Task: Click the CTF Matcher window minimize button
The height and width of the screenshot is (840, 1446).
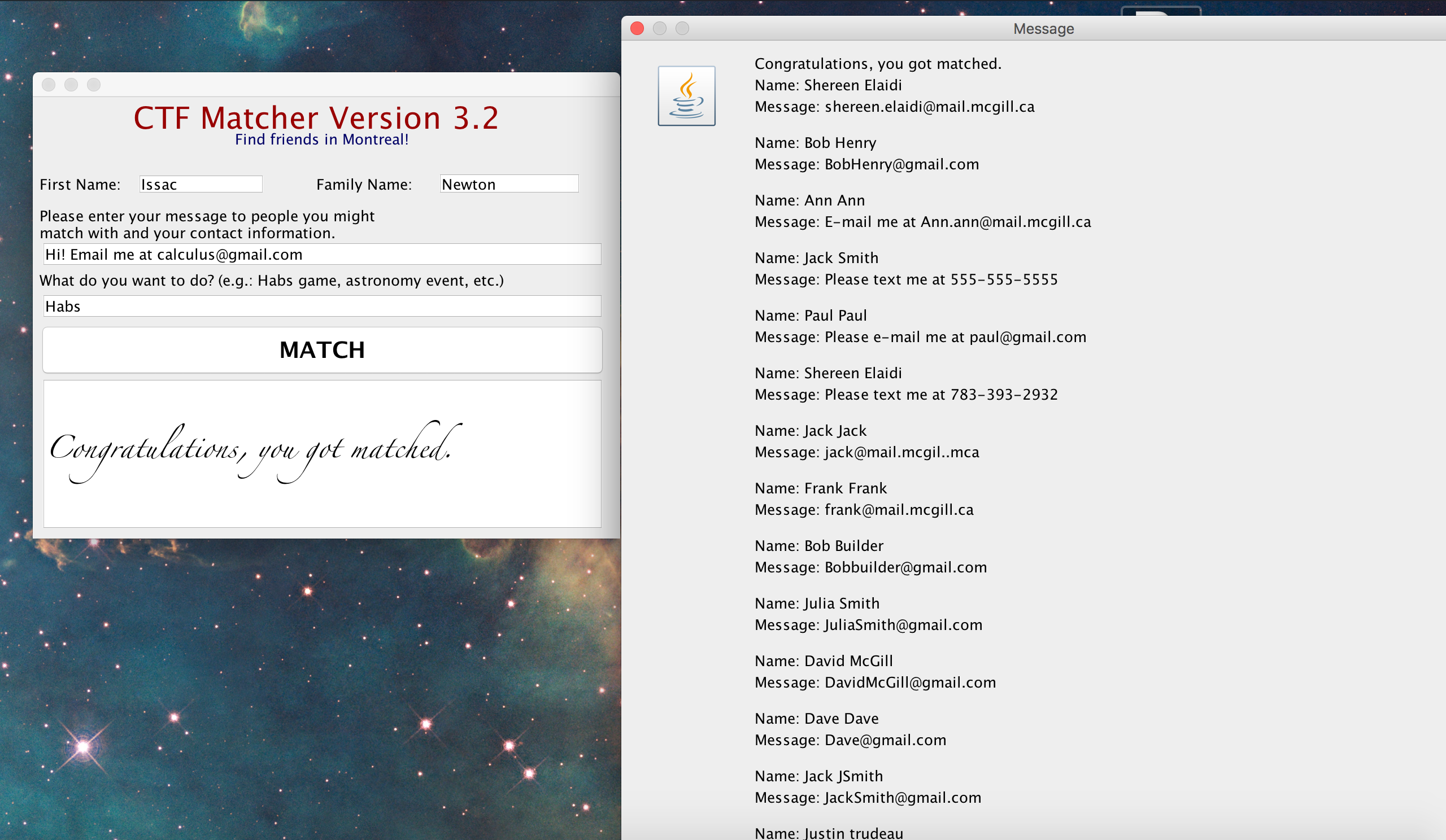Action: (x=71, y=85)
